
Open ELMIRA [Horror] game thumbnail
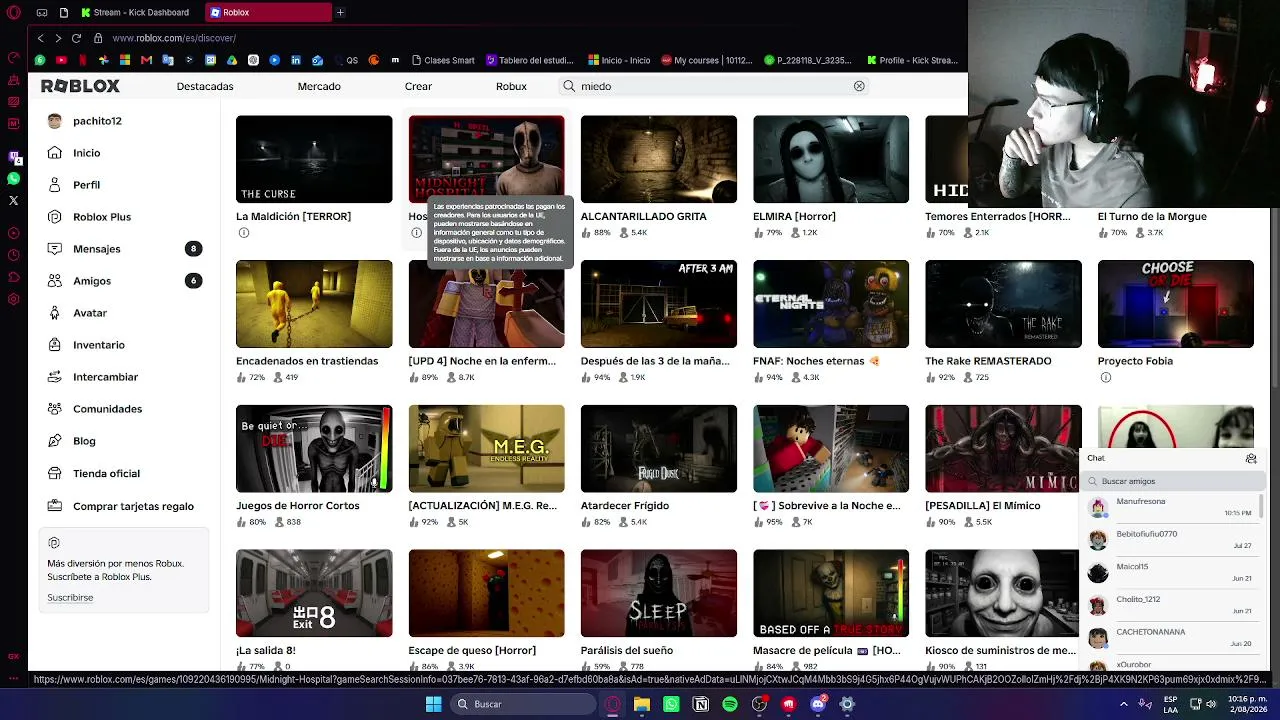tap(831, 159)
